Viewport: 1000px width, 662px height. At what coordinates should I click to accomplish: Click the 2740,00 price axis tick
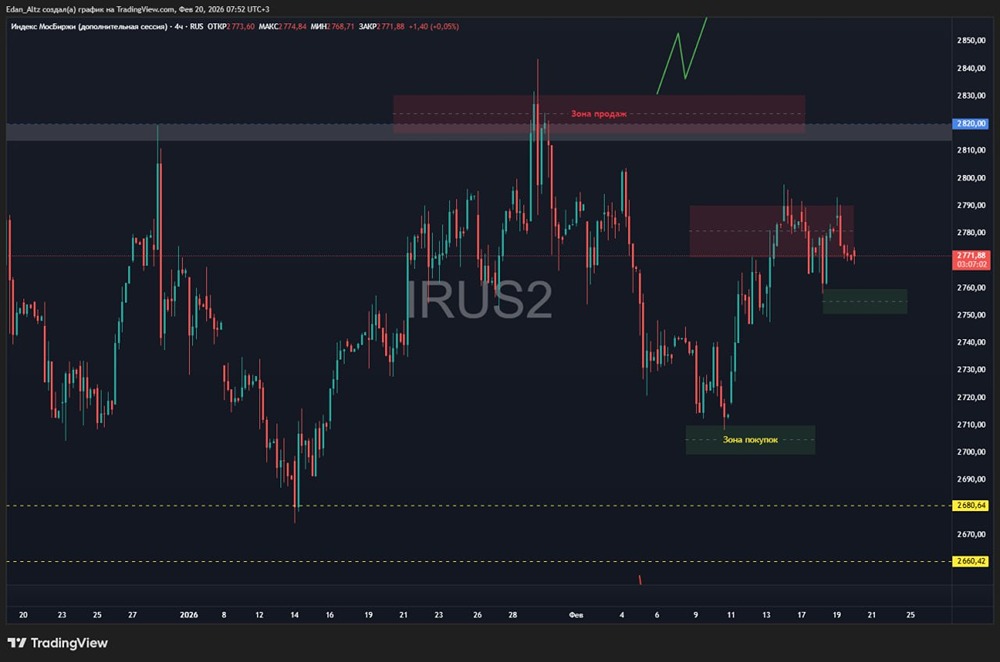(x=971, y=342)
